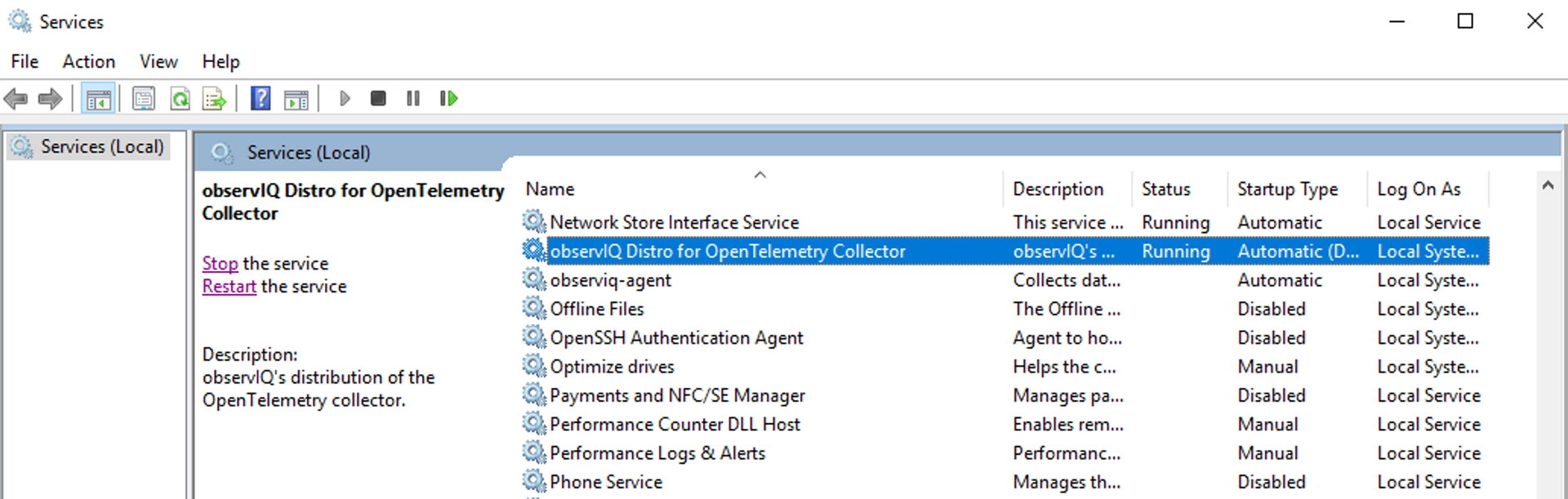Viewport: 1568px width, 499px height.
Task: Click gear icon of Performance Counter DLL Host
Action: click(534, 424)
